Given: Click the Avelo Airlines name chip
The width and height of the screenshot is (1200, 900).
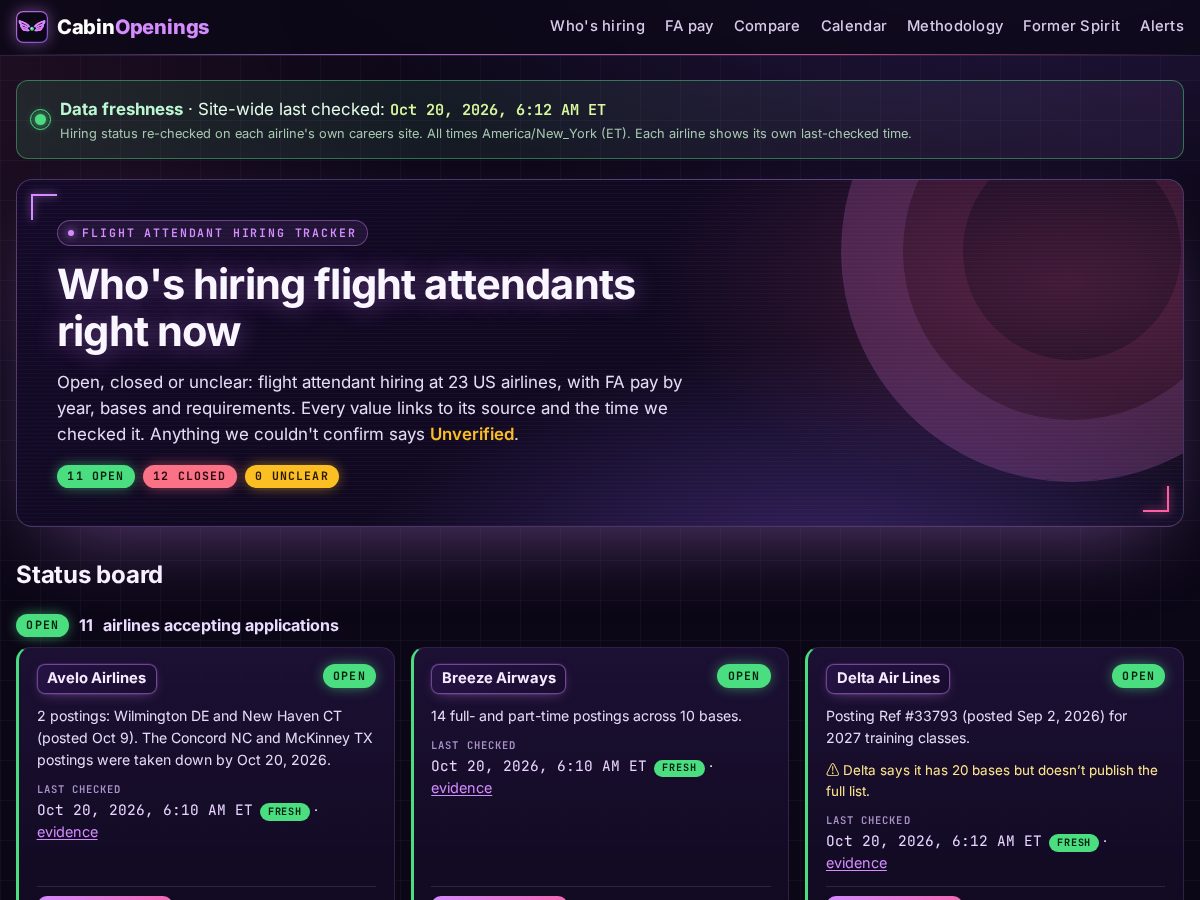Looking at the screenshot, I should 97,678.
